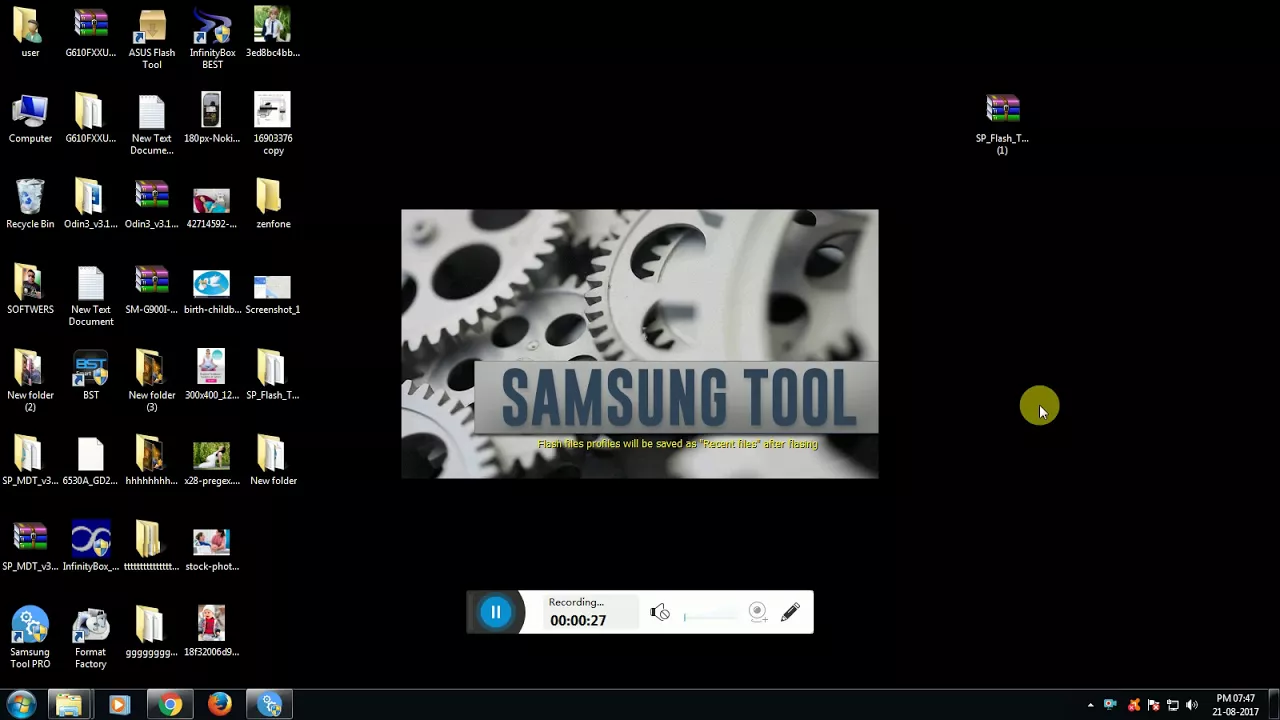Select the New folder (2) icon
Viewport: 1280px width, 720px height.
pyautogui.click(x=30, y=381)
